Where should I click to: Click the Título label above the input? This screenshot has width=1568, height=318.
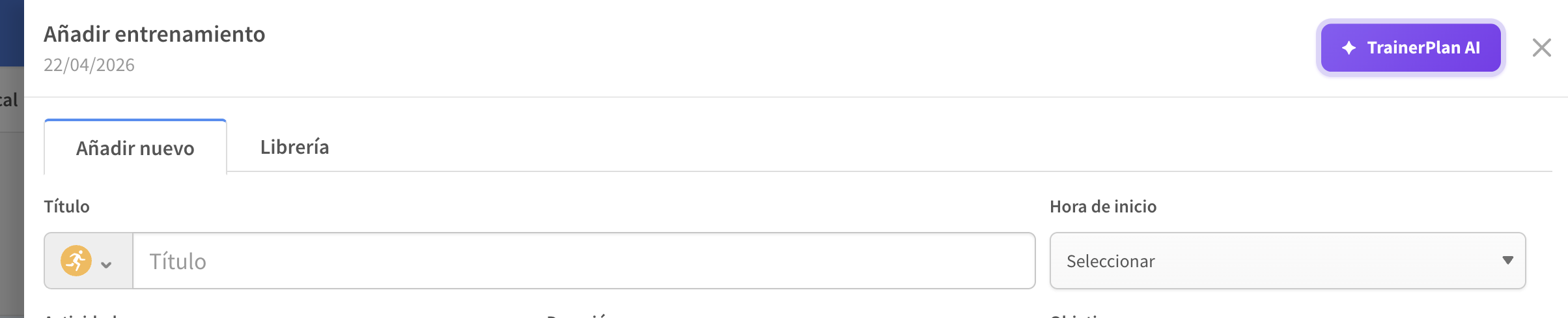point(66,207)
